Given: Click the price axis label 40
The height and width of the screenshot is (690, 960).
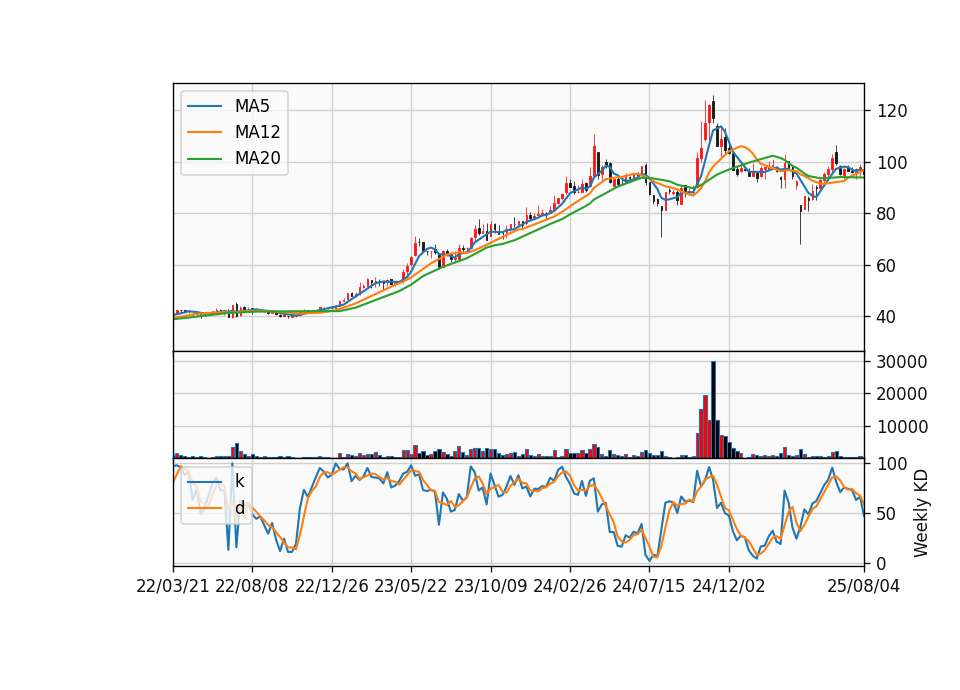Looking at the screenshot, I should 887,317.
